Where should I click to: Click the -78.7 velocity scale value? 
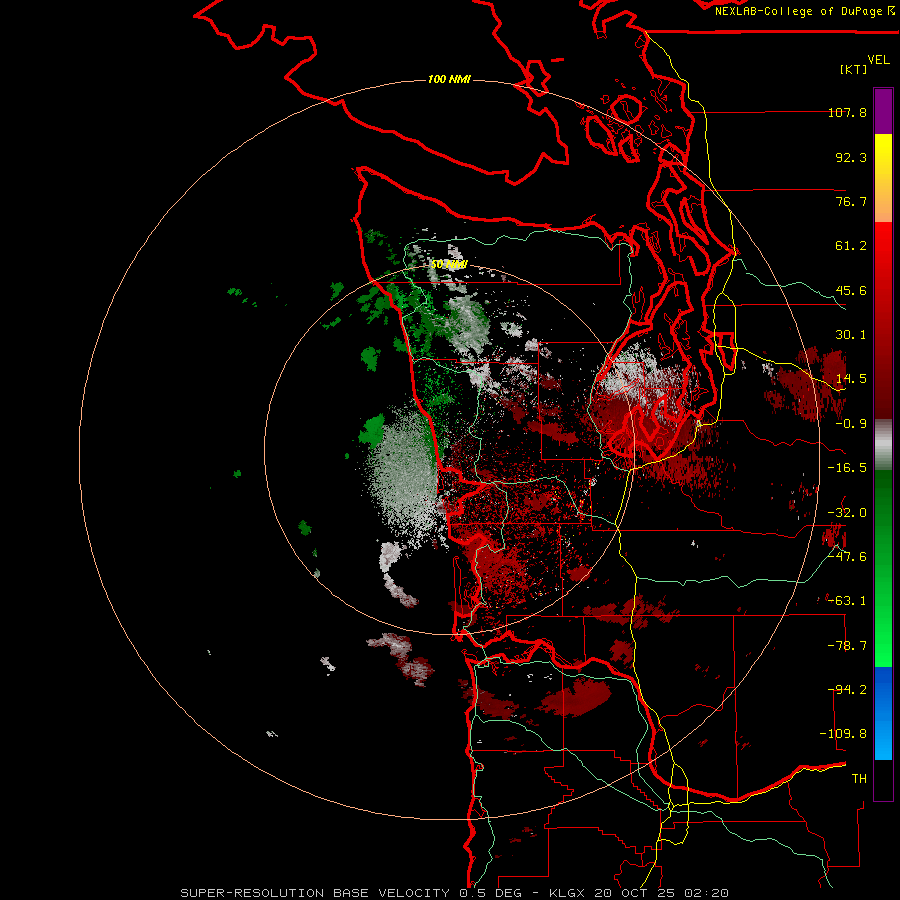click(847, 646)
